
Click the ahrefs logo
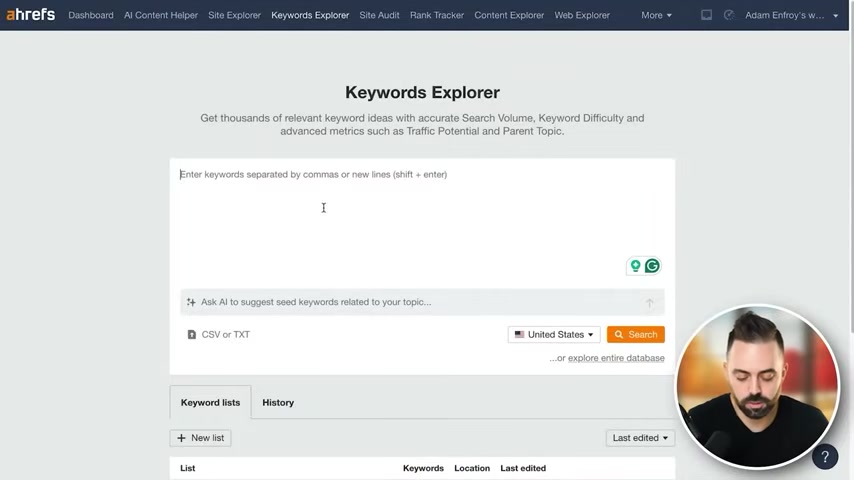(x=30, y=15)
